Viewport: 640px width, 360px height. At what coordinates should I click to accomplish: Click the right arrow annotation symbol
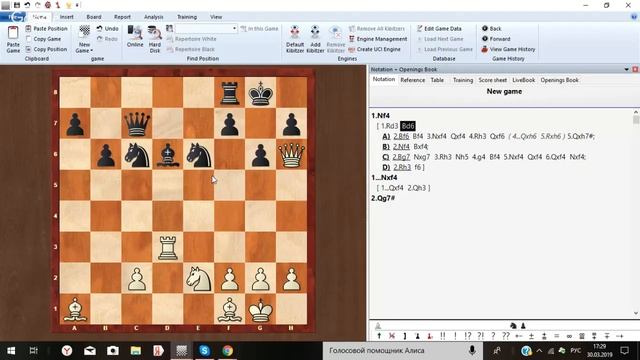pos(620,336)
